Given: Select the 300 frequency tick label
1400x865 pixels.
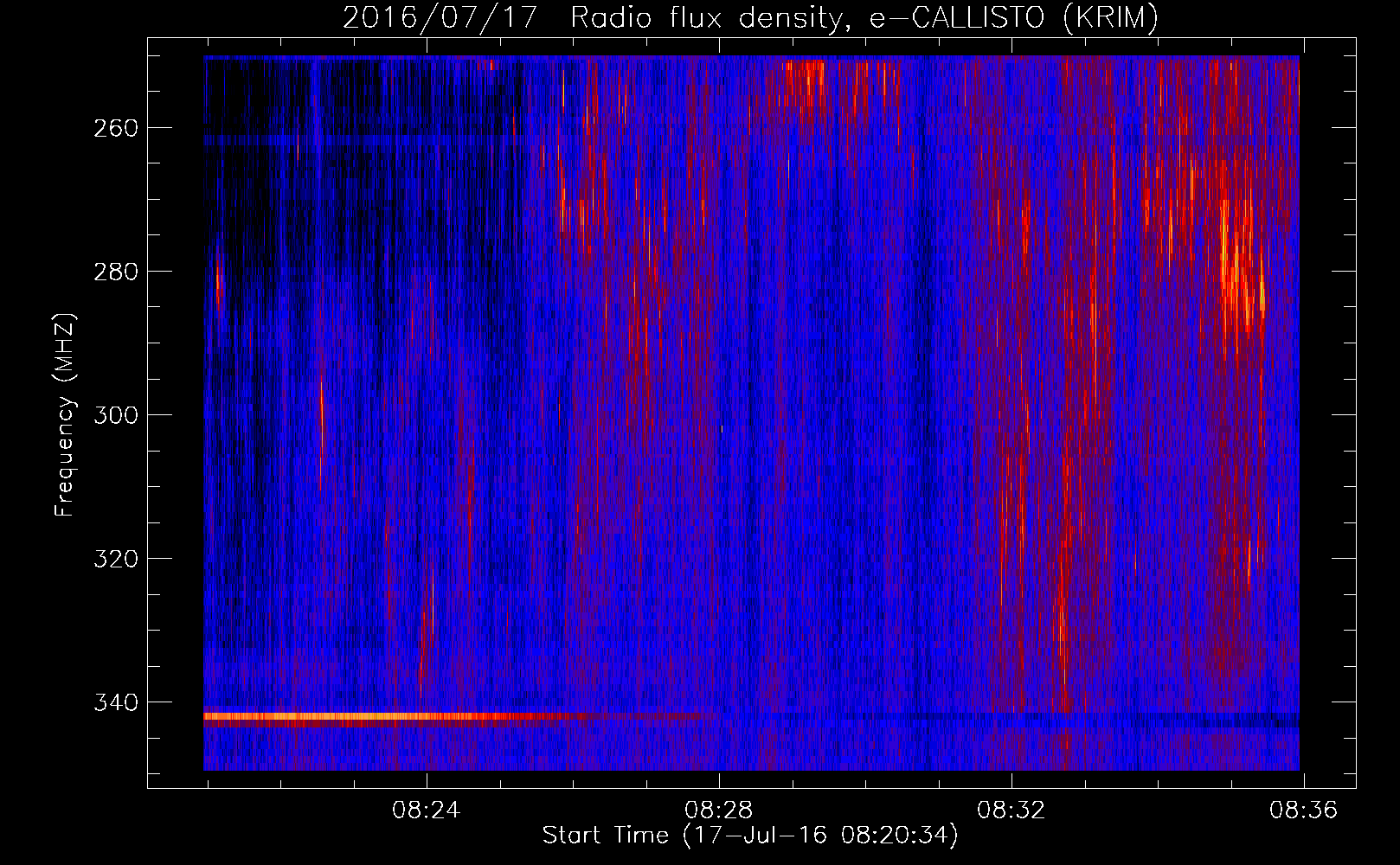Looking at the screenshot, I should [x=114, y=415].
